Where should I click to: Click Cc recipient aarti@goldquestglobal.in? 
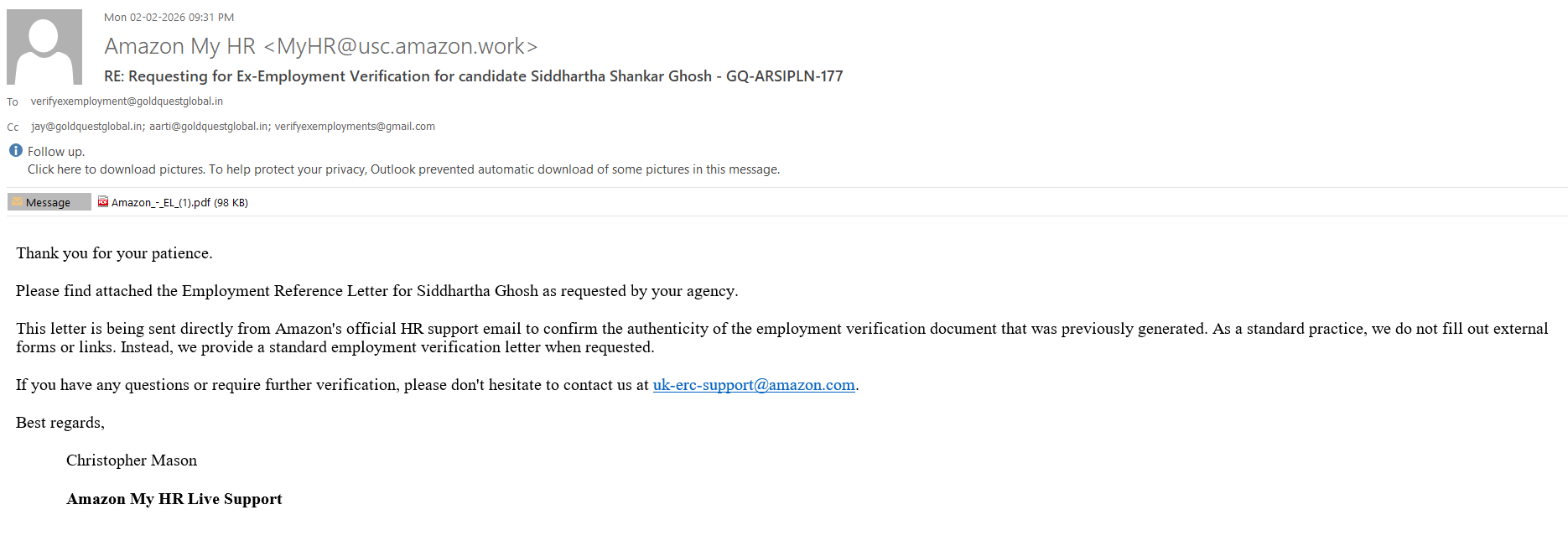[209, 127]
